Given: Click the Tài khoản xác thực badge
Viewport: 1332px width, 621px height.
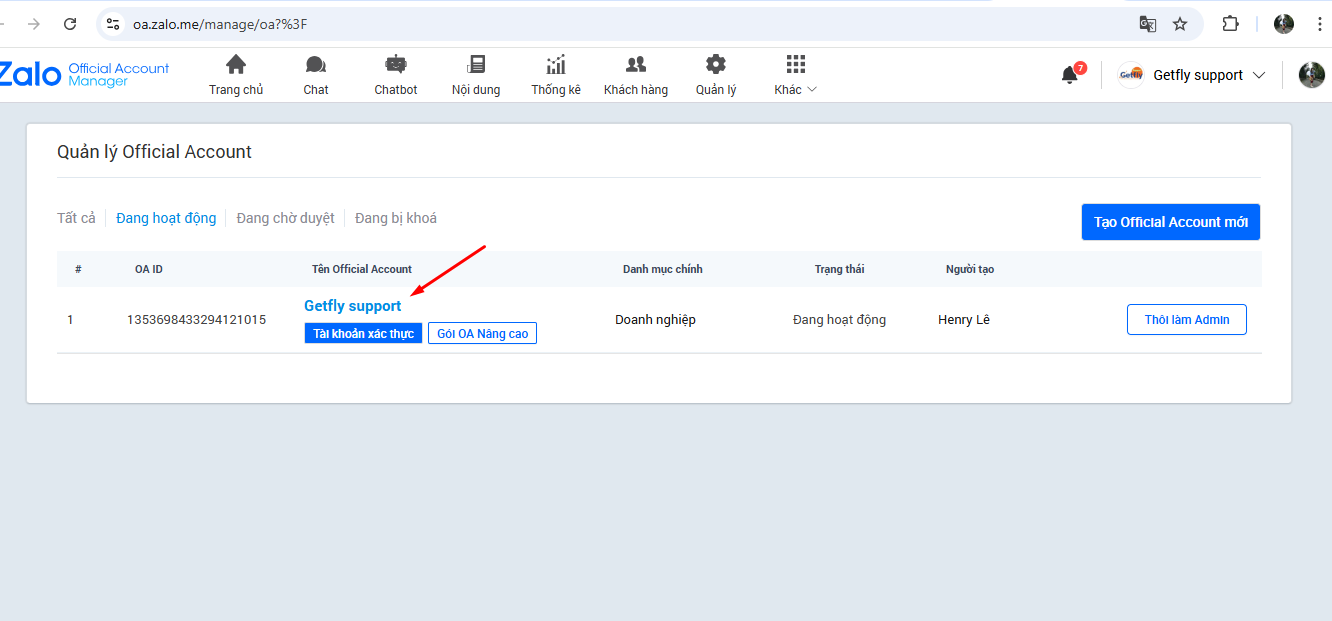Looking at the screenshot, I should [x=363, y=333].
